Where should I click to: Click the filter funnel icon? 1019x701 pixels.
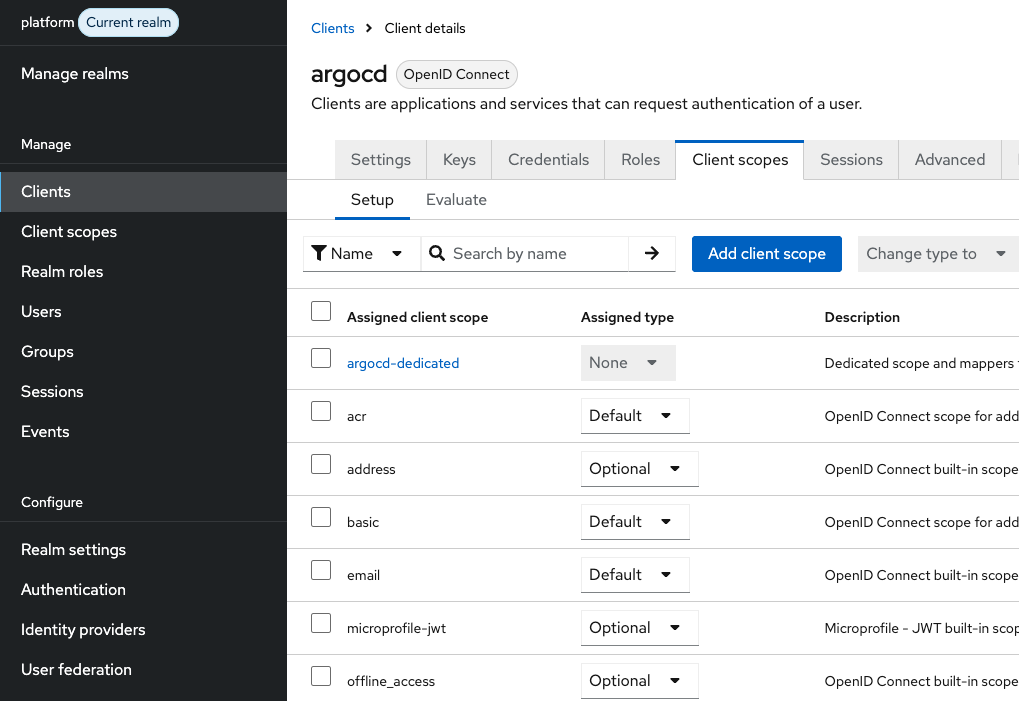pyautogui.click(x=319, y=254)
